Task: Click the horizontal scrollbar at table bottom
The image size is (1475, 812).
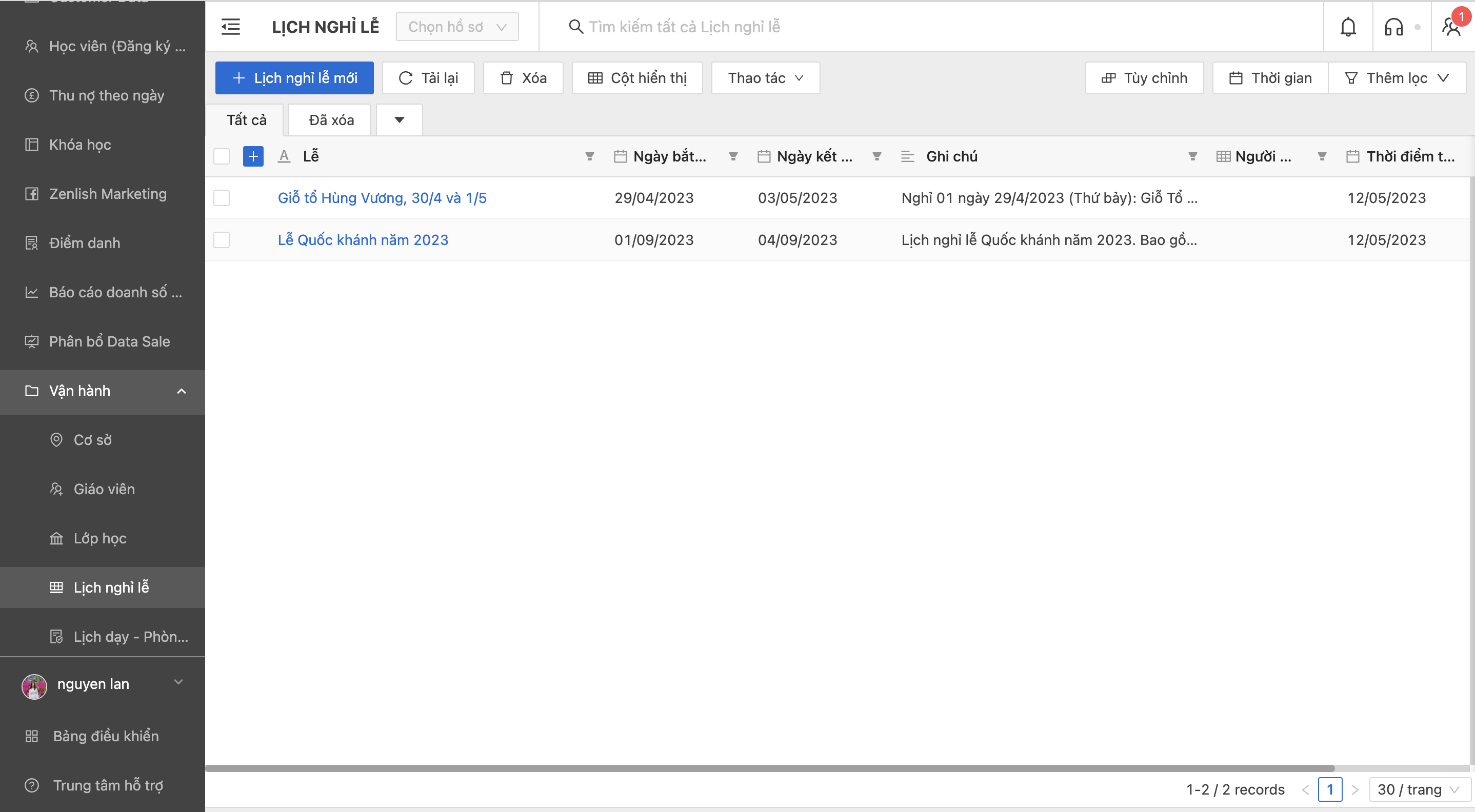Action: coord(770,768)
